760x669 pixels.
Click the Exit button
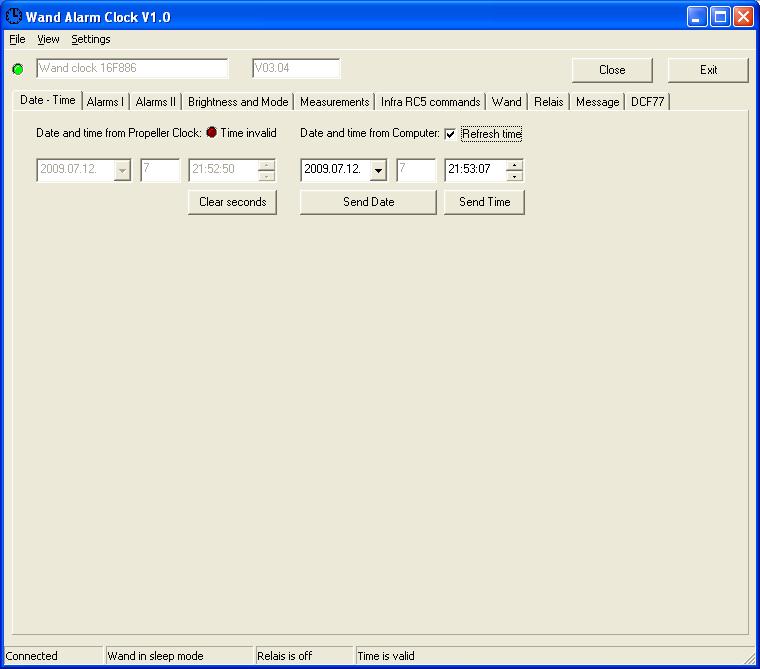(708, 70)
